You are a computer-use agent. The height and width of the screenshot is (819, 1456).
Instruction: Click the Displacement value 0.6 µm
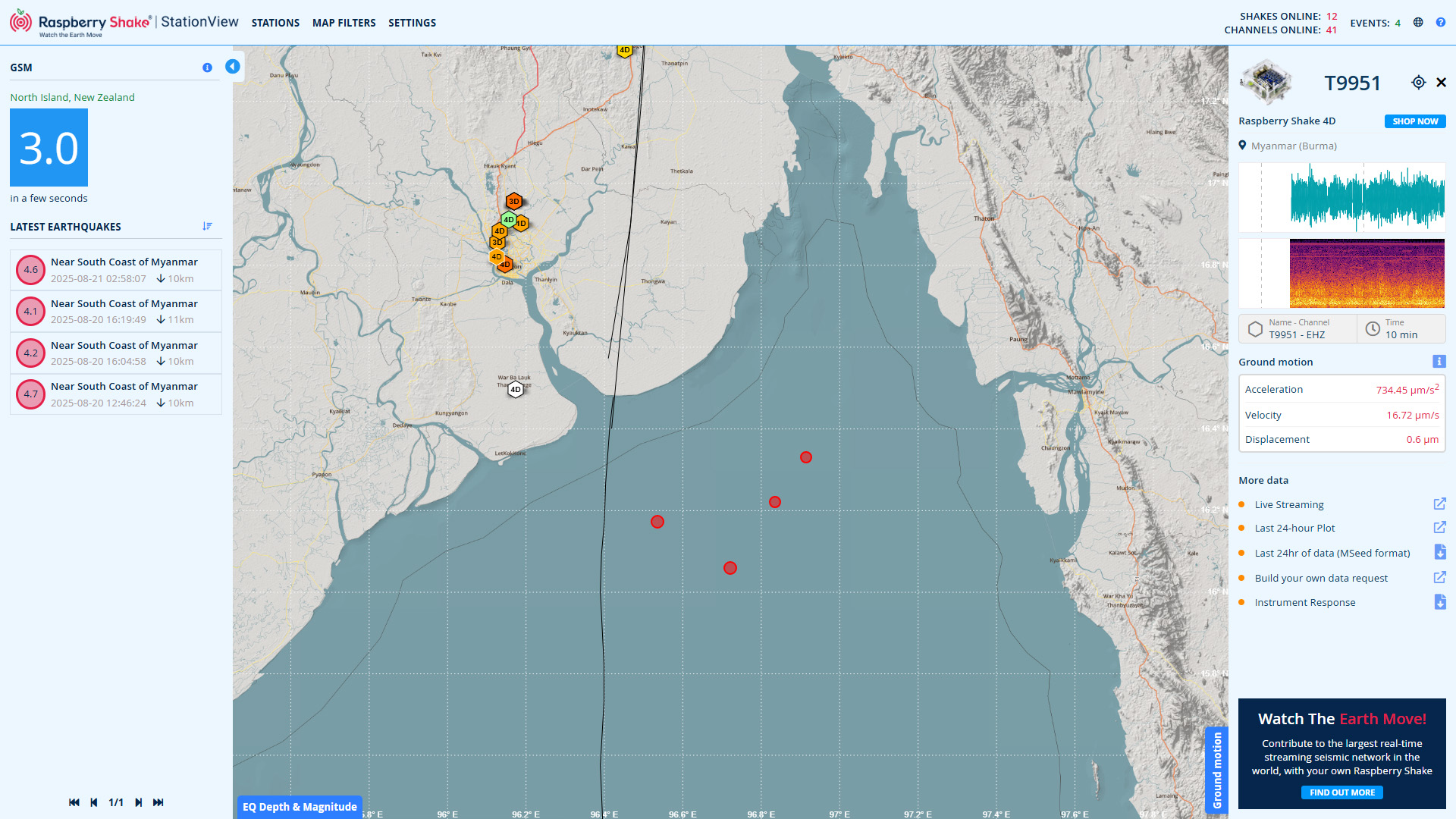1423,440
